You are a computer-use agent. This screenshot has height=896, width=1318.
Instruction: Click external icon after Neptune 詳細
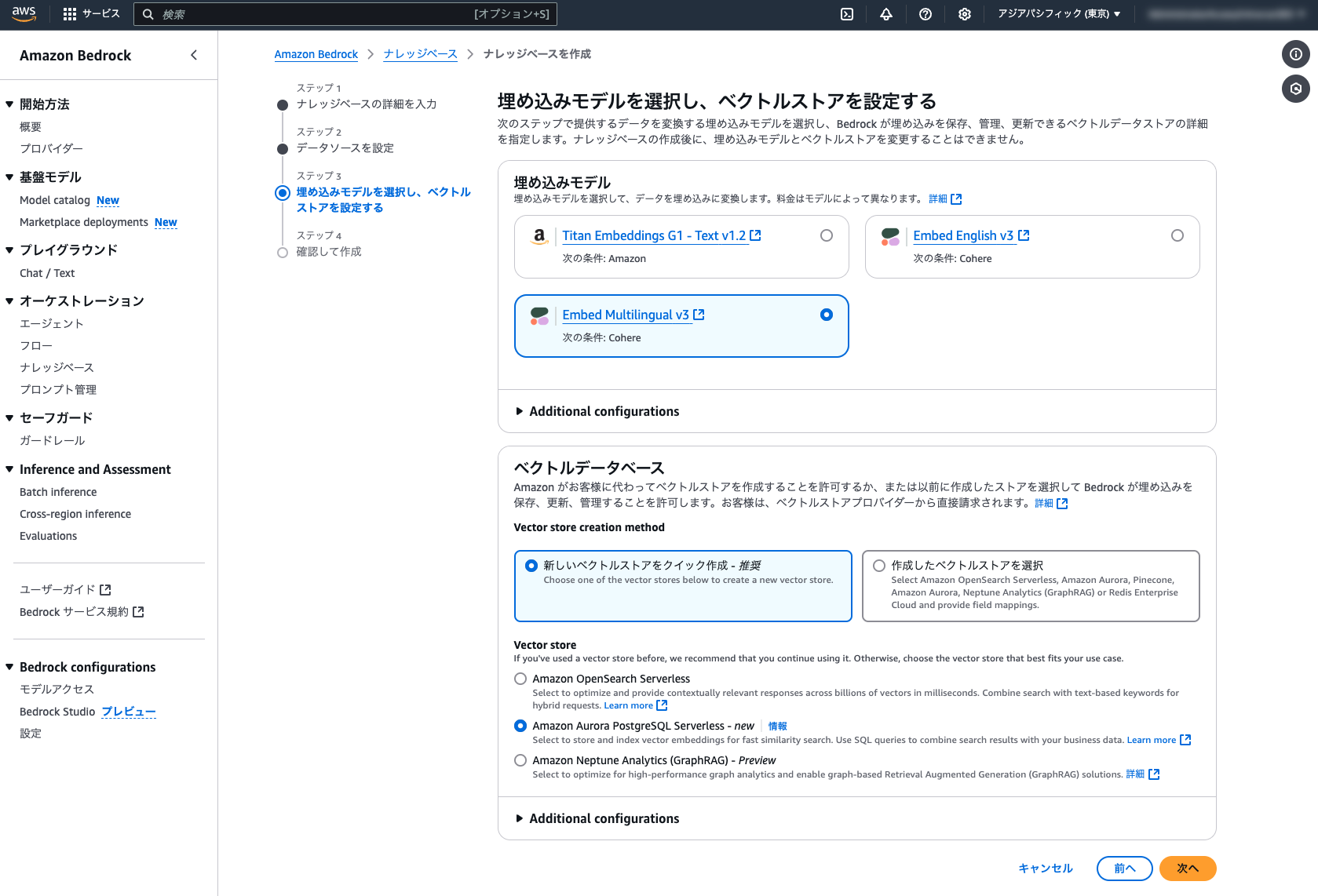click(x=1154, y=774)
